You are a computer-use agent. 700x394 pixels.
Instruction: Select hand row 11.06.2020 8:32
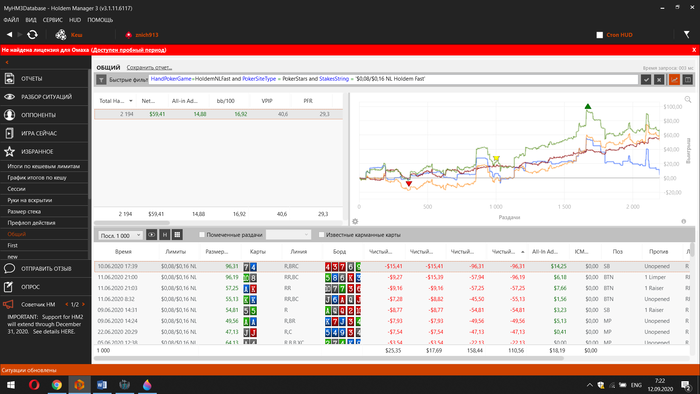coord(392,299)
